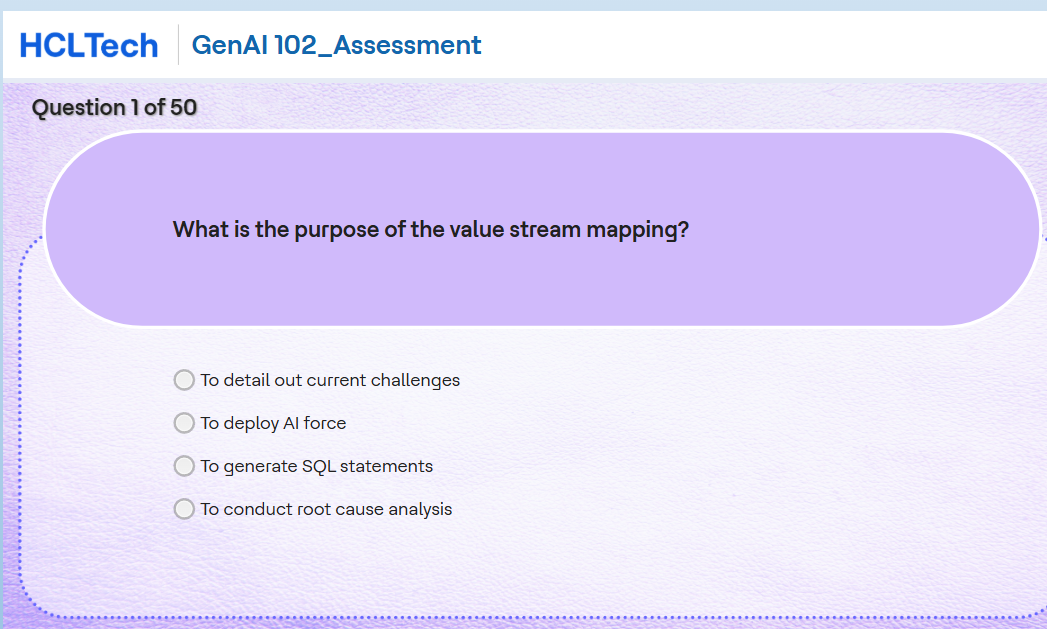This screenshot has width=1047, height=629.
Task: Click the answer label 'To detail out current challenges'
Action: [330, 380]
